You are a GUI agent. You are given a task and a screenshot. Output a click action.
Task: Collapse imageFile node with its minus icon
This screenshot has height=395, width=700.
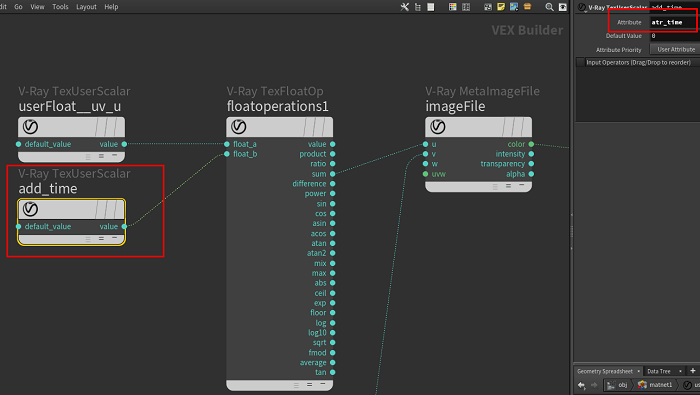tap(522, 185)
